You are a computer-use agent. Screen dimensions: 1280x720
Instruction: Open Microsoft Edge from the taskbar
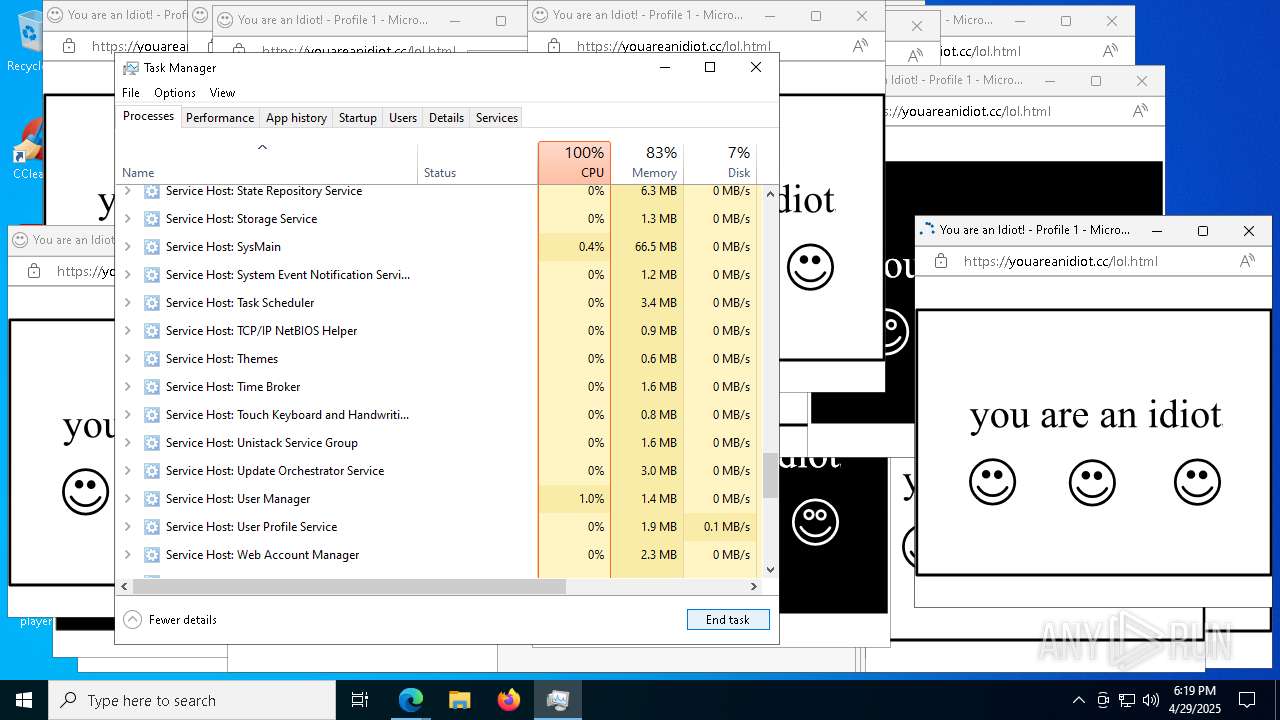click(x=411, y=700)
